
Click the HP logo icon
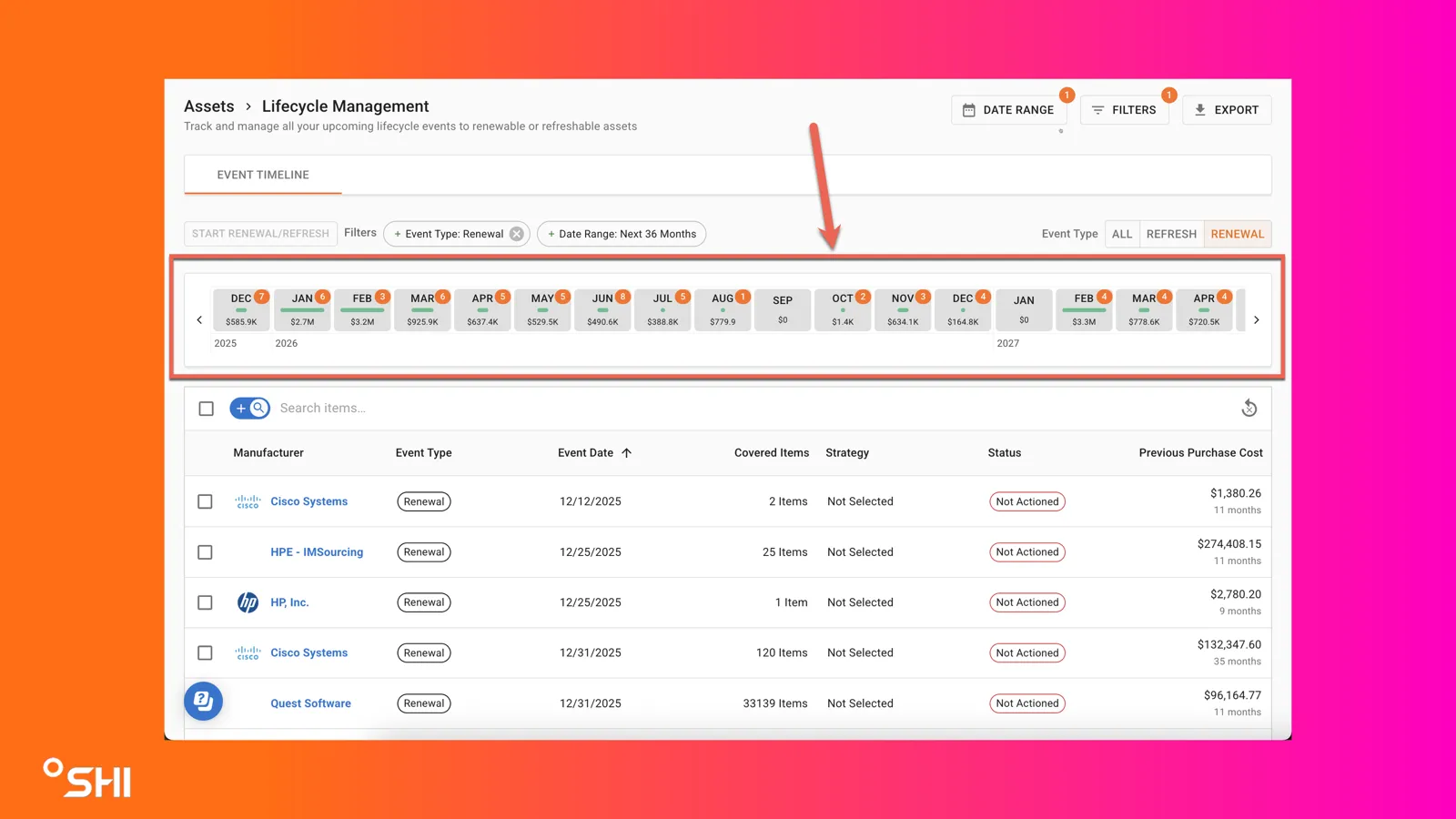point(248,602)
